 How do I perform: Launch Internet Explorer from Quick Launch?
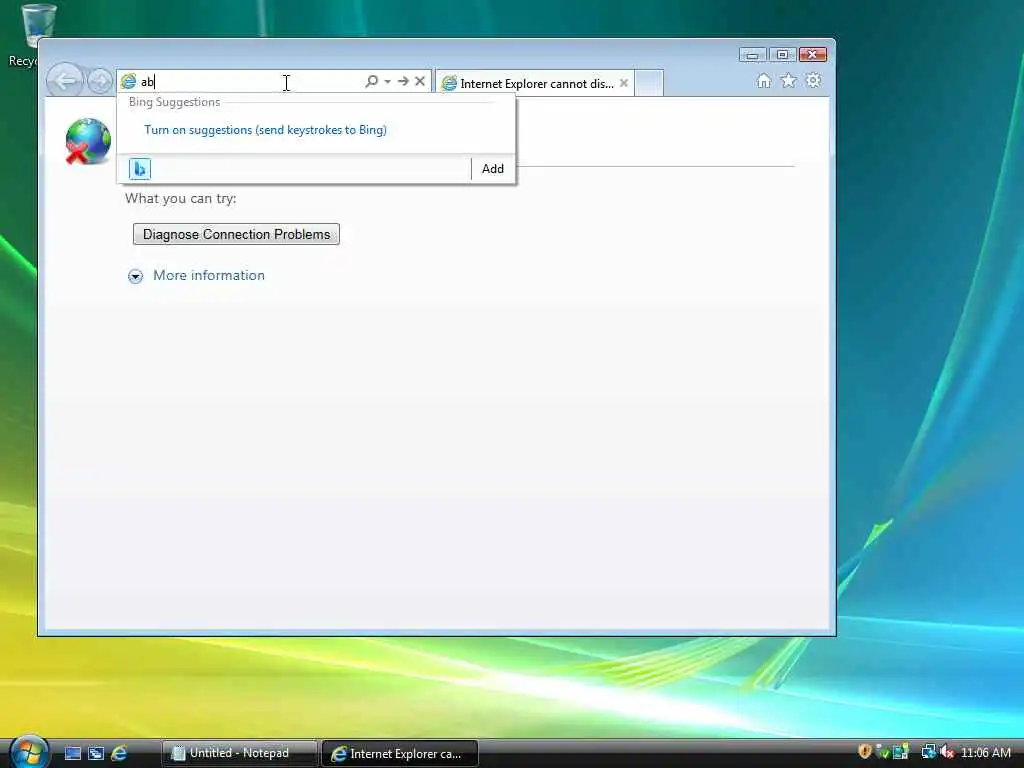119,753
